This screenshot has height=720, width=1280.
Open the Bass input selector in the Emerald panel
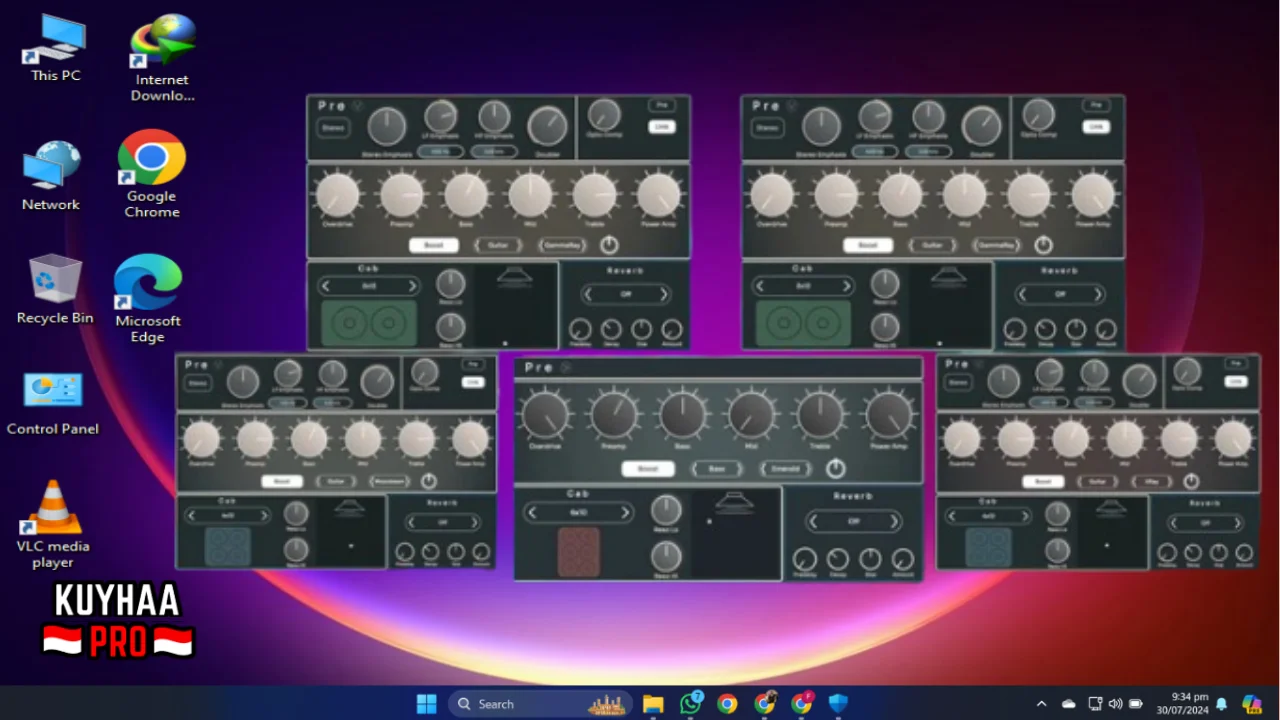[717, 468]
